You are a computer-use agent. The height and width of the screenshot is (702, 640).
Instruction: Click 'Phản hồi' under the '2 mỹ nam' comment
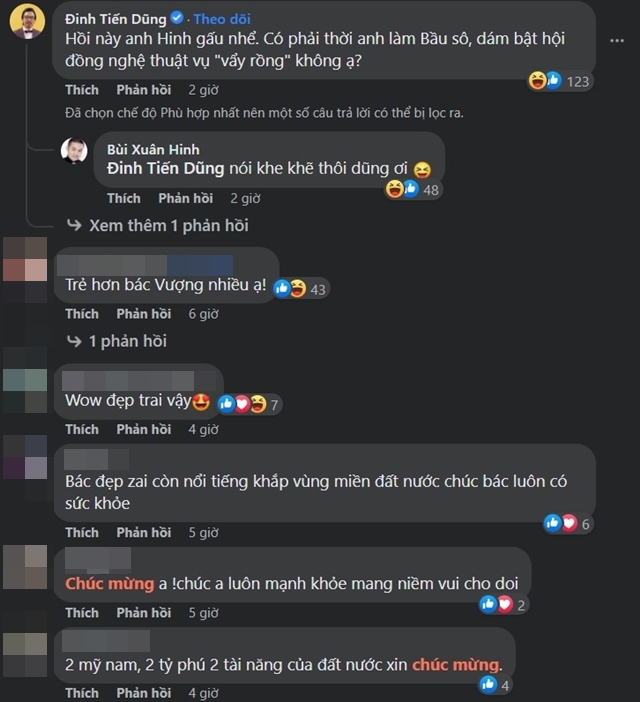pyautogui.click(x=144, y=692)
